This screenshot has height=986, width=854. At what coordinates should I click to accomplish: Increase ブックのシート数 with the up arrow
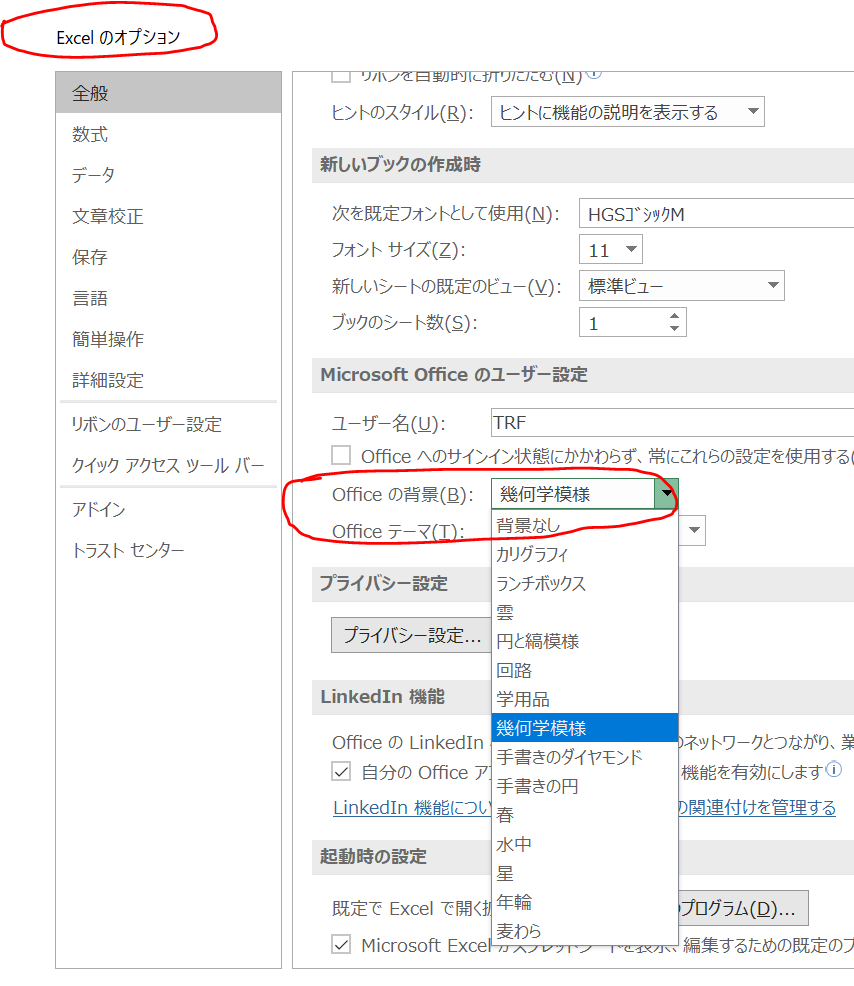(x=674, y=316)
